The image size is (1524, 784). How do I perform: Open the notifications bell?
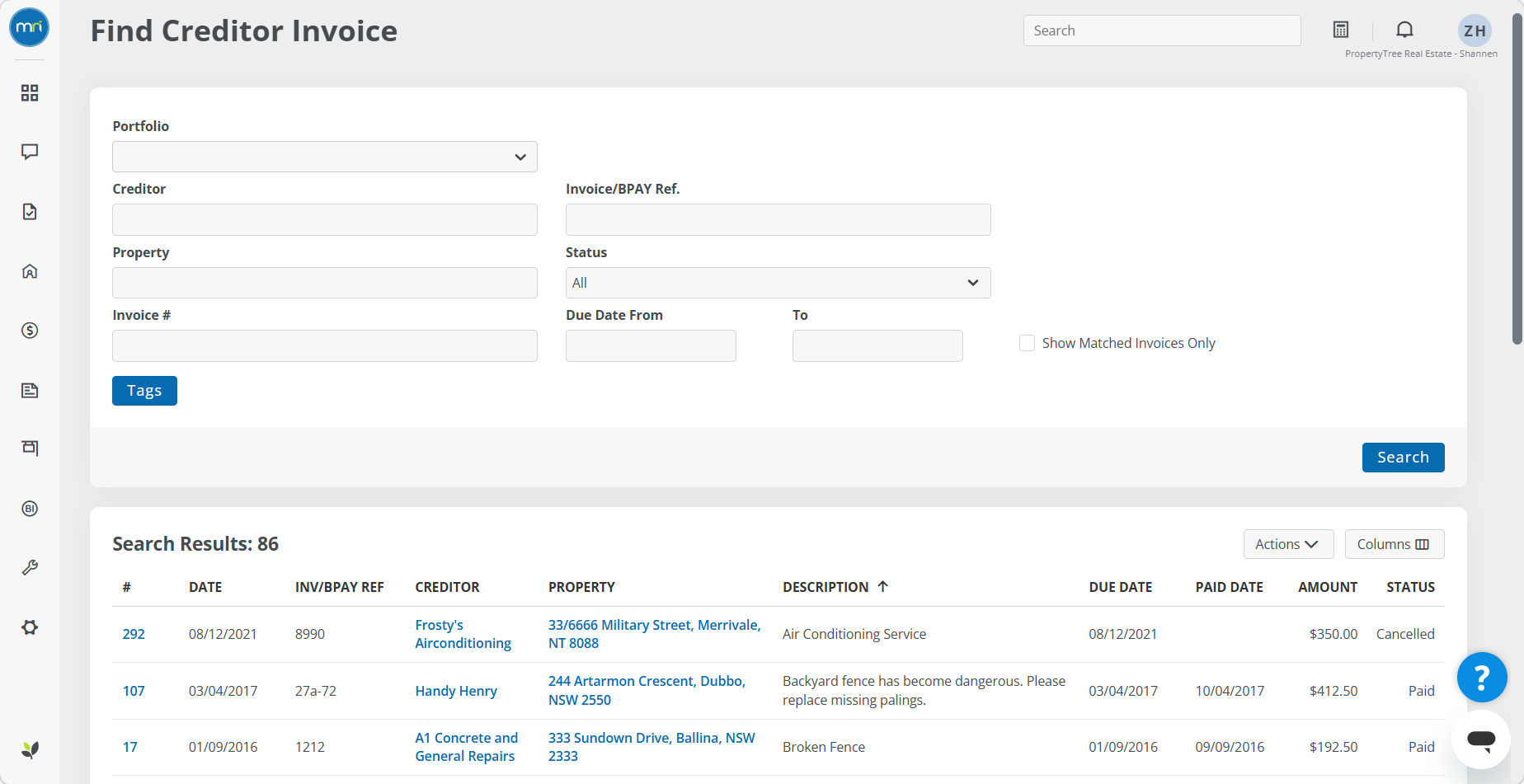pyautogui.click(x=1404, y=30)
